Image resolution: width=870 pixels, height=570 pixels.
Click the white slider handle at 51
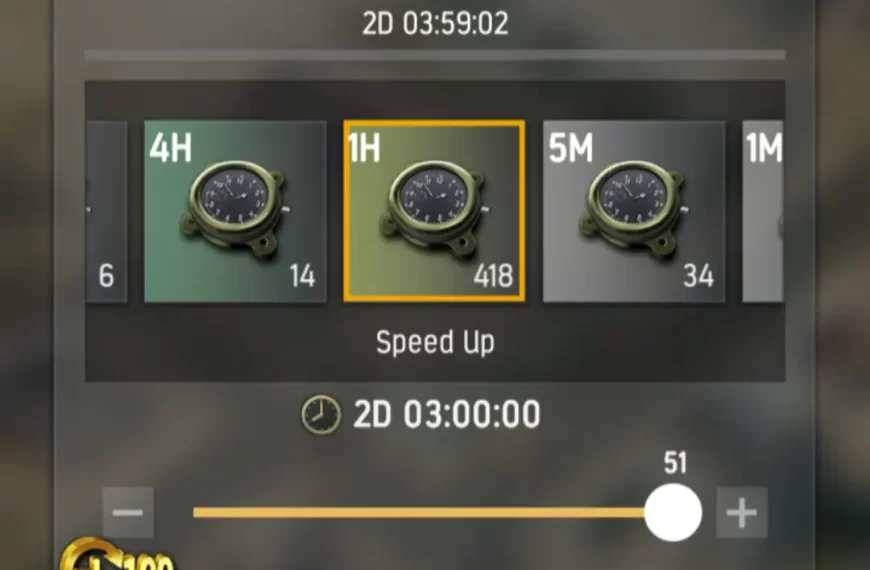[x=673, y=512]
